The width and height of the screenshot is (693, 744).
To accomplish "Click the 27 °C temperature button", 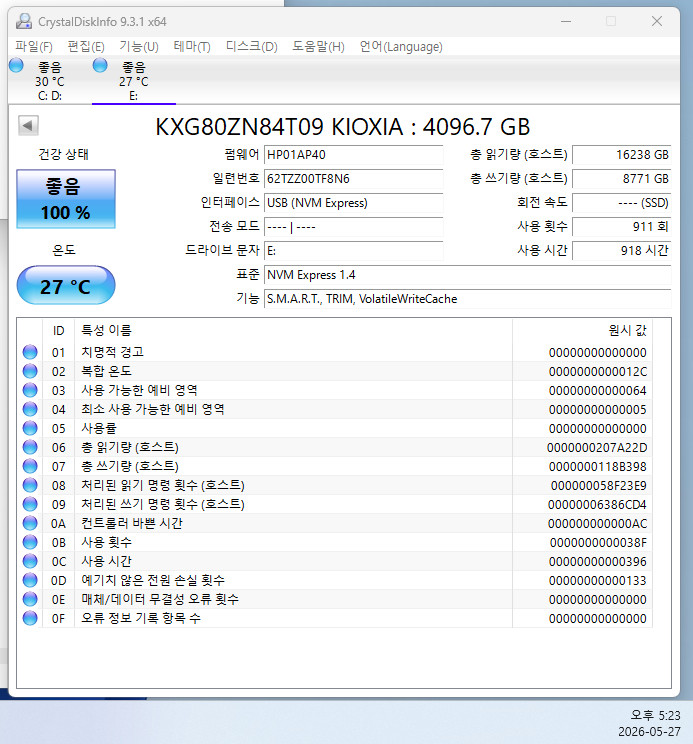I will point(66,285).
